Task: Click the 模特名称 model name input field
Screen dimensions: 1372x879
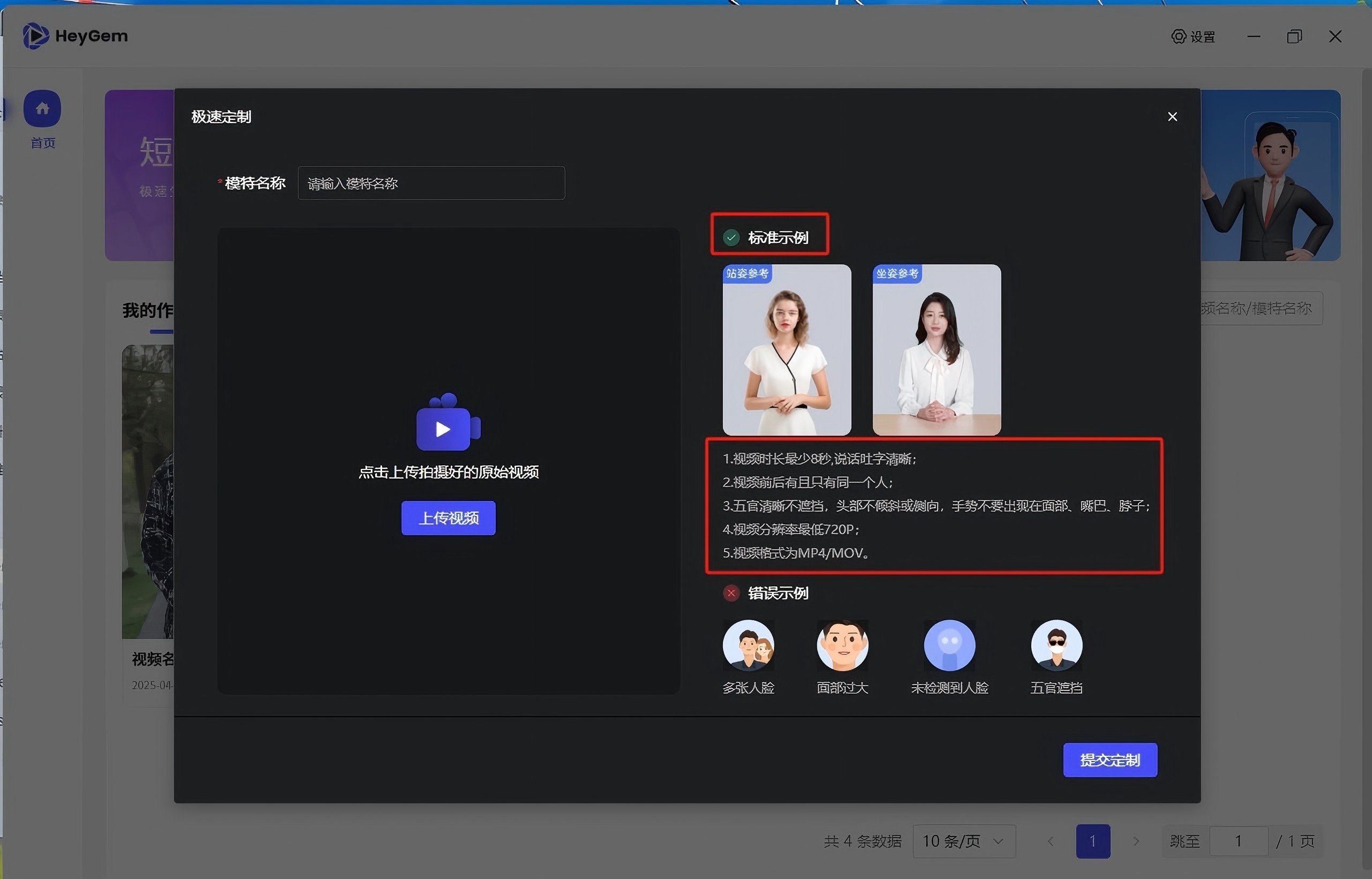Action: click(430, 183)
